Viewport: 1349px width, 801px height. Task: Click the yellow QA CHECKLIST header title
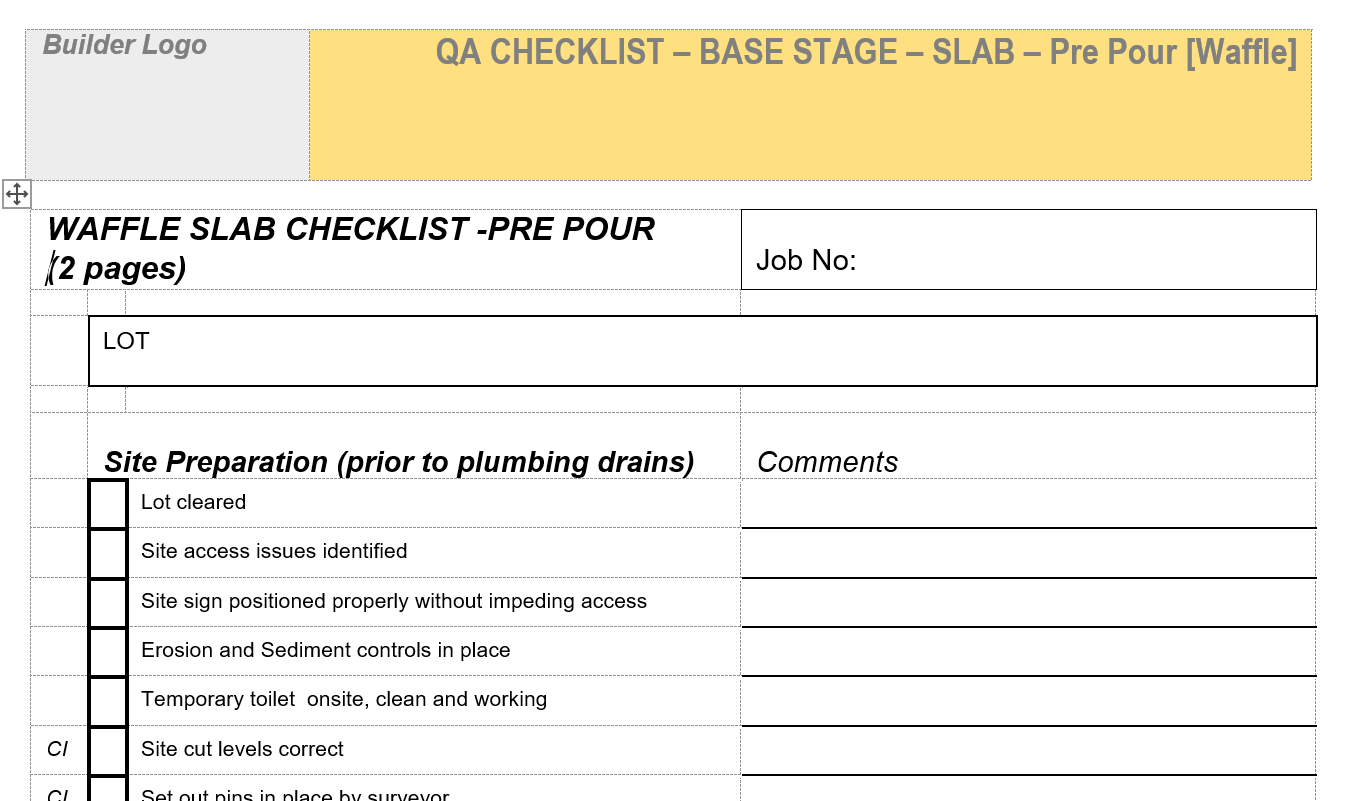pyautogui.click(x=866, y=52)
